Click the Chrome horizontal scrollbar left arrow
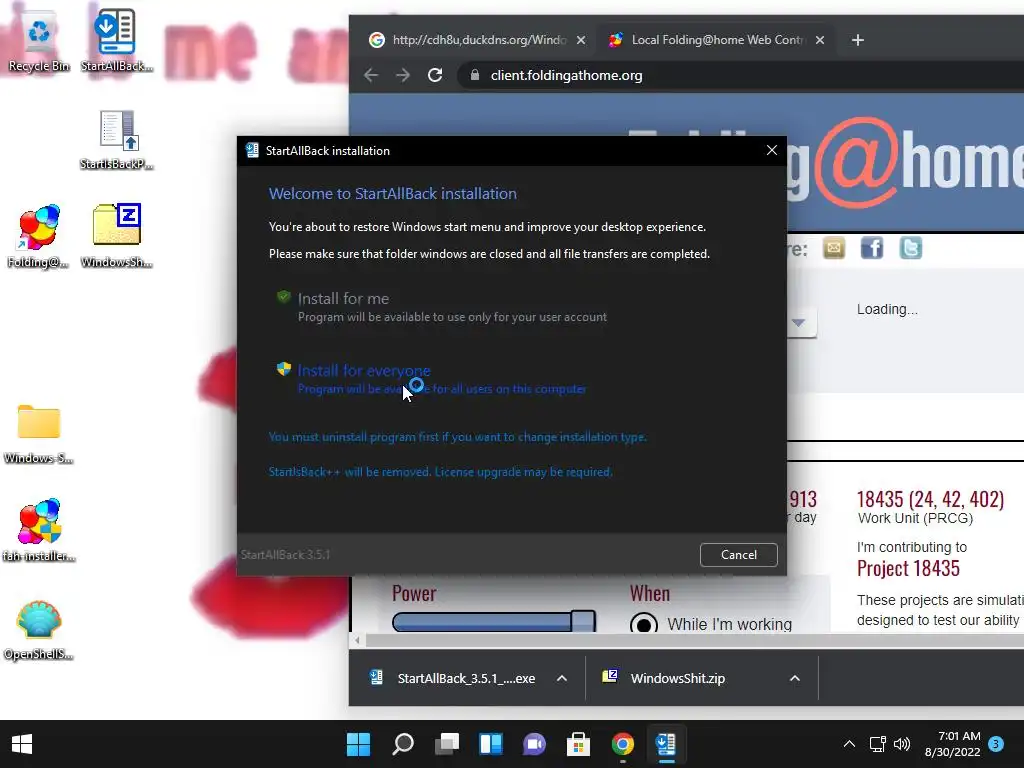The image size is (1024, 768). tap(357, 640)
